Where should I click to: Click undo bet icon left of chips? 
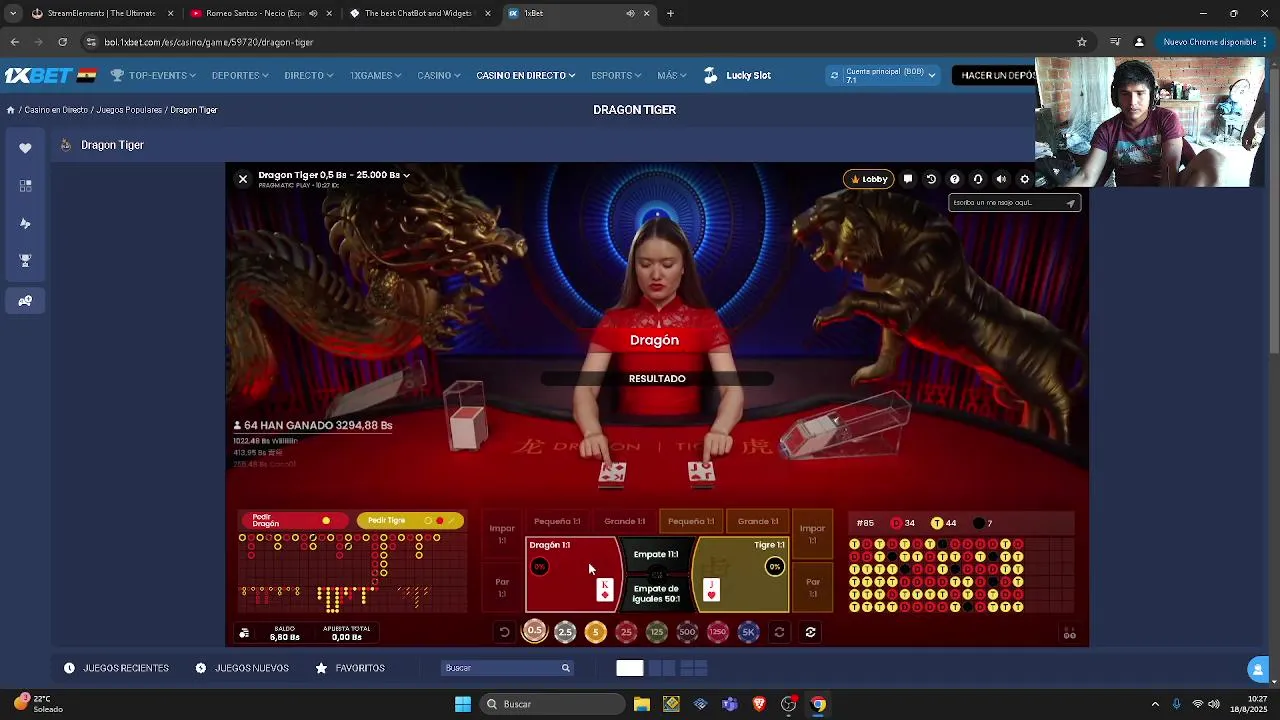504,632
